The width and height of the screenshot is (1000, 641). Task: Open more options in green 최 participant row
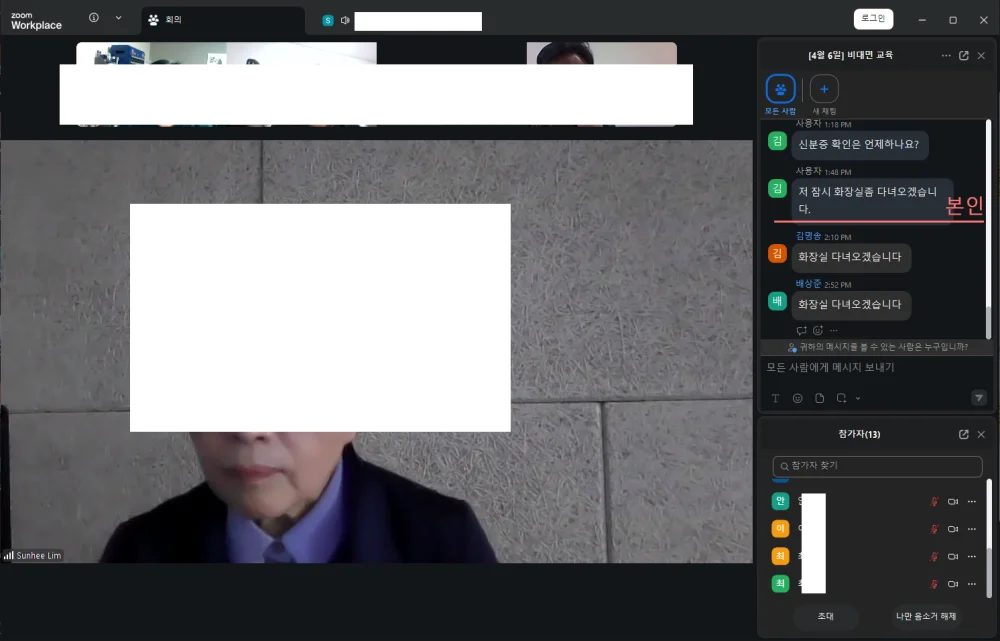pos(972,584)
